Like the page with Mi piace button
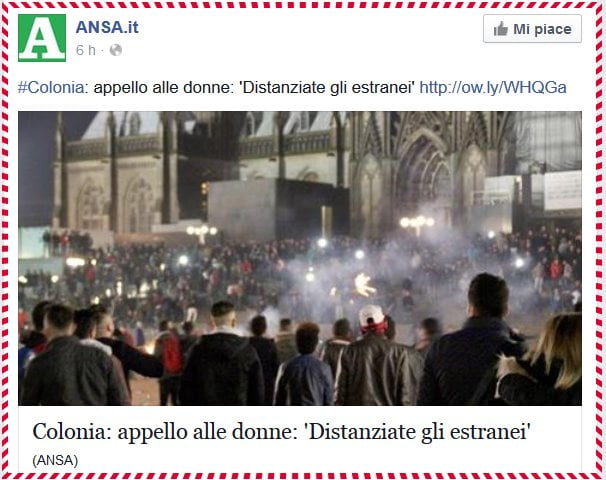The width and height of the screenshot is (606, 480). point(532,29)
